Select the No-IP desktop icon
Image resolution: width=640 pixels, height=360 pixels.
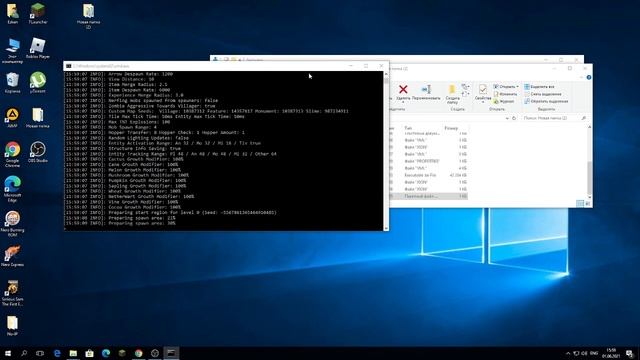pyautogui.click(x=12, y=325)
